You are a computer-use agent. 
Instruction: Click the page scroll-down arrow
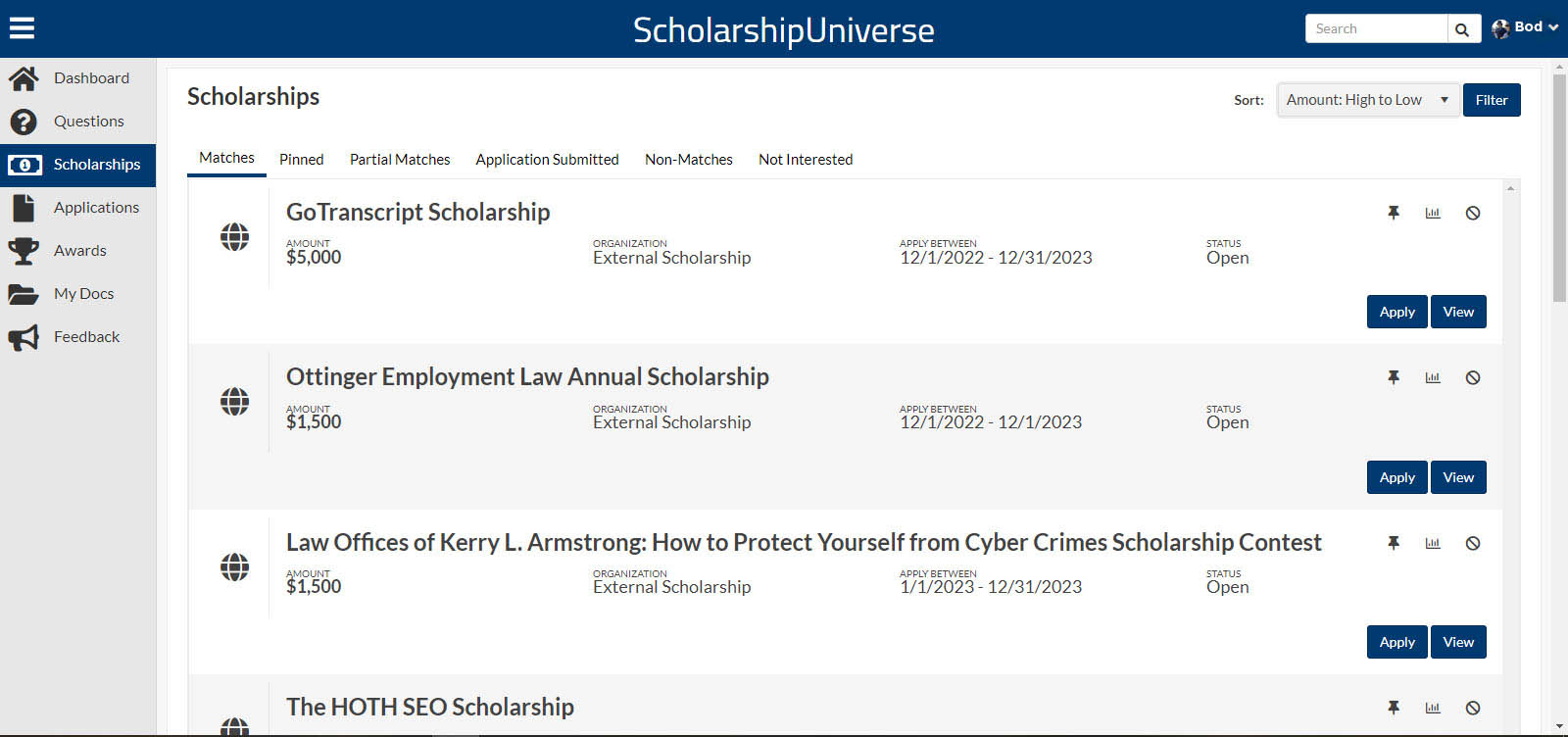[x=1559, y=727]
